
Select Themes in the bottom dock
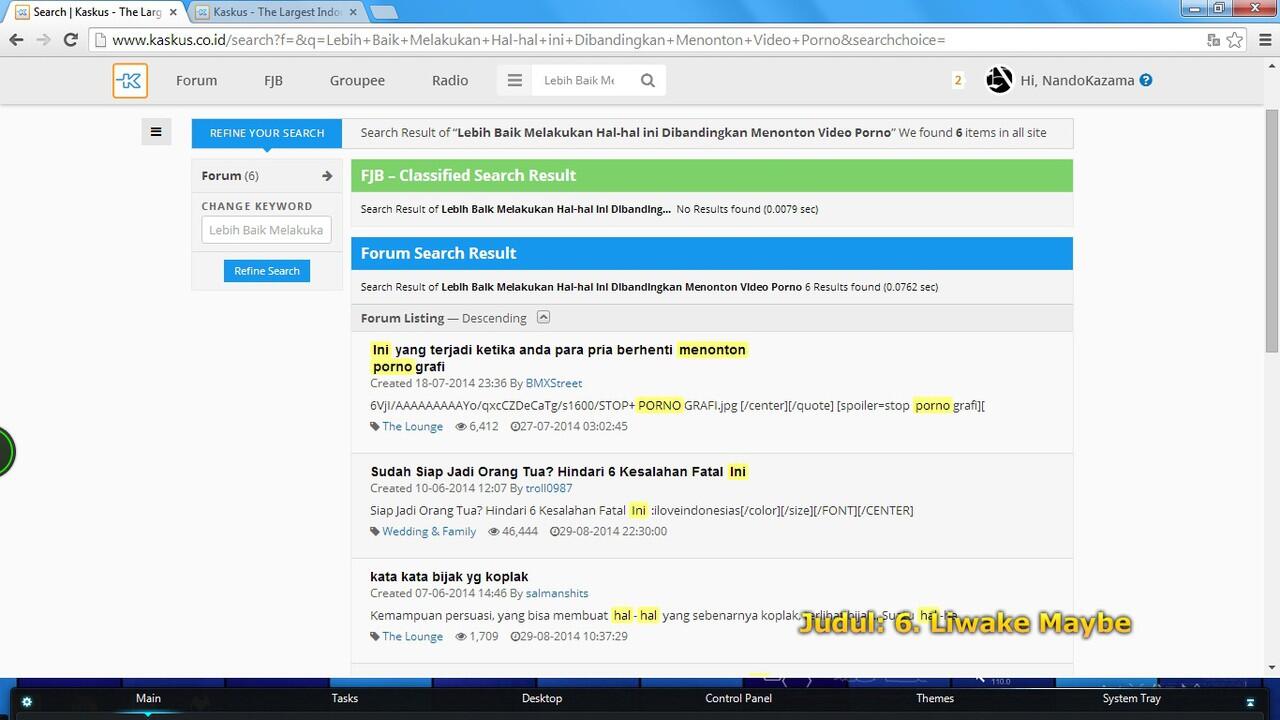pyautogui.click(x=935, y=698)
